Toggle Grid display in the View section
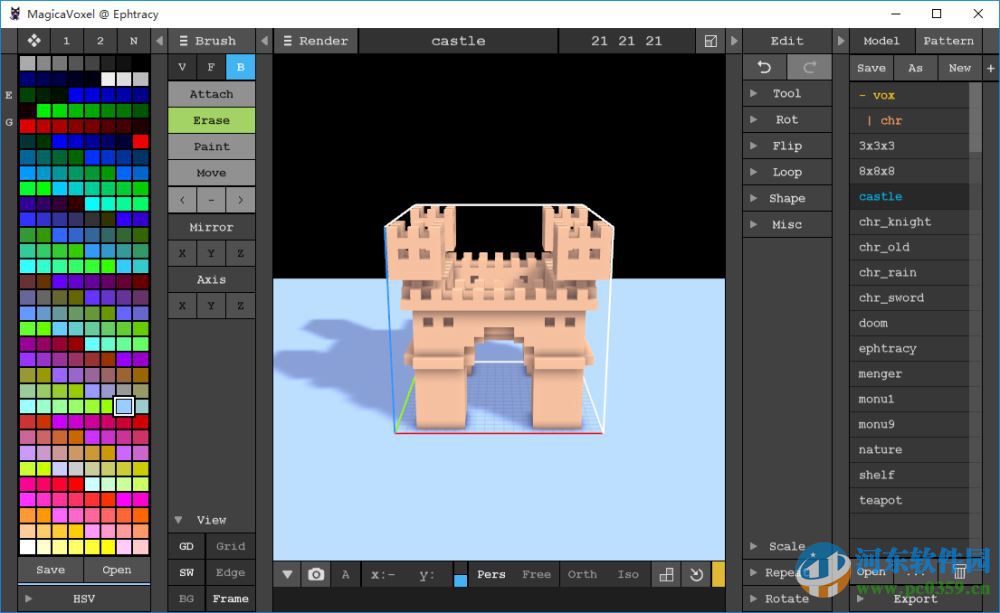 point(230,546)
